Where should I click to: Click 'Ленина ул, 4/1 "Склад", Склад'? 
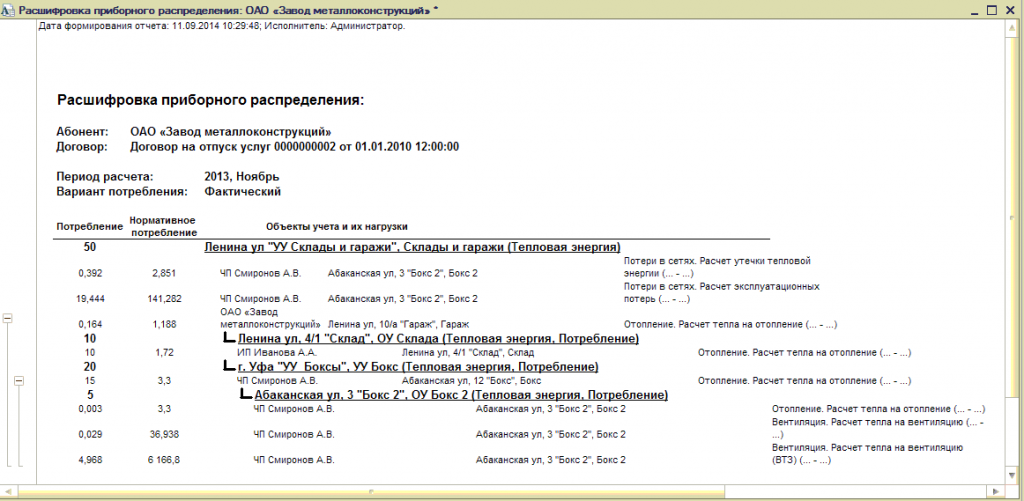pos(467,353)
